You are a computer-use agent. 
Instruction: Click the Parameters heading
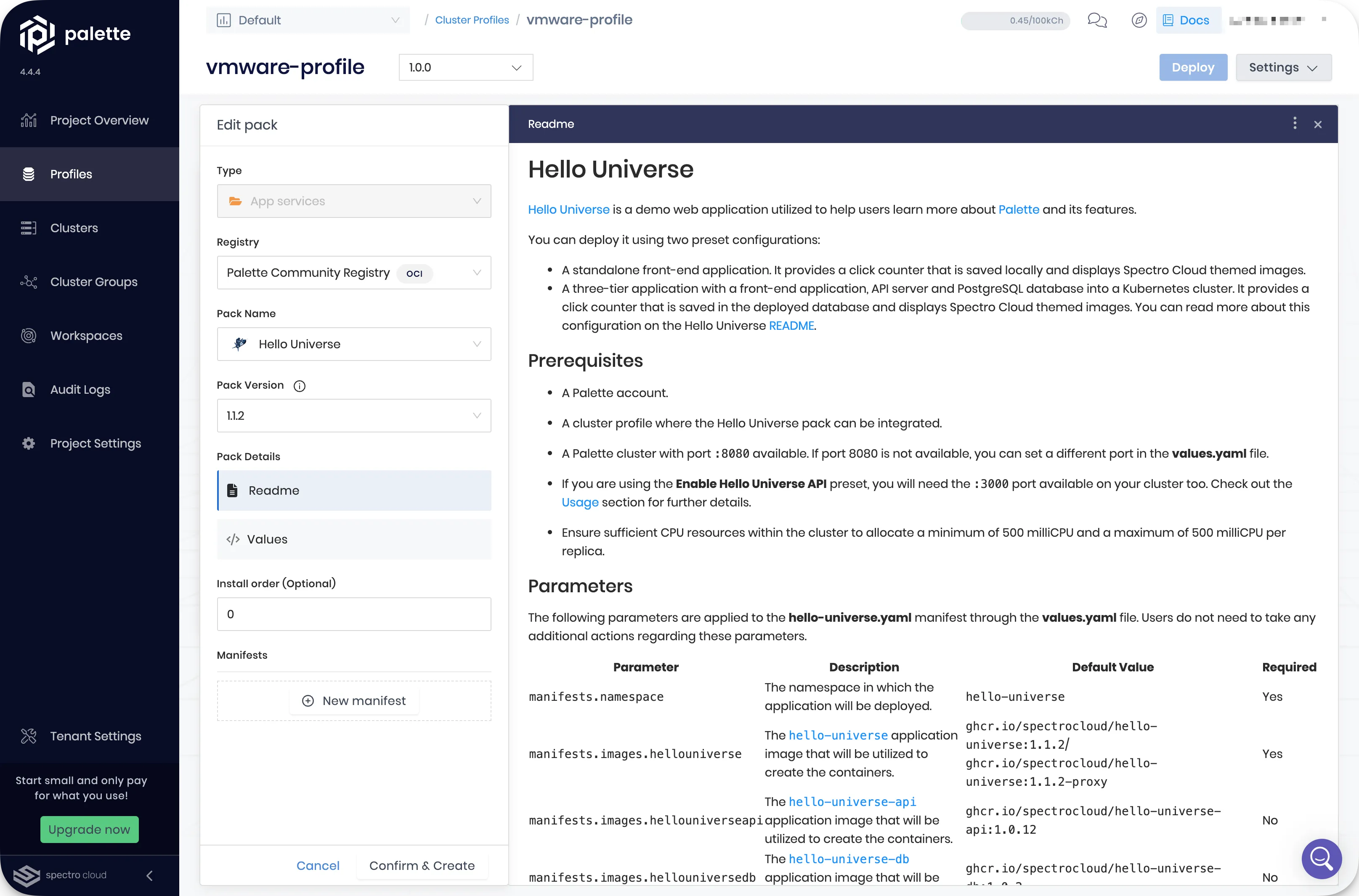pos(580,586)
